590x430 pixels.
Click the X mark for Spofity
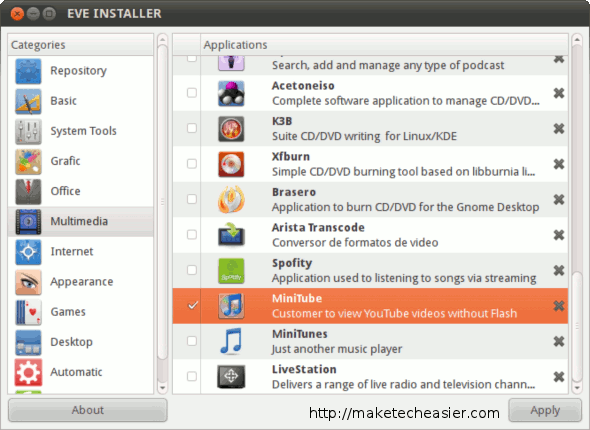click(559, 270)
